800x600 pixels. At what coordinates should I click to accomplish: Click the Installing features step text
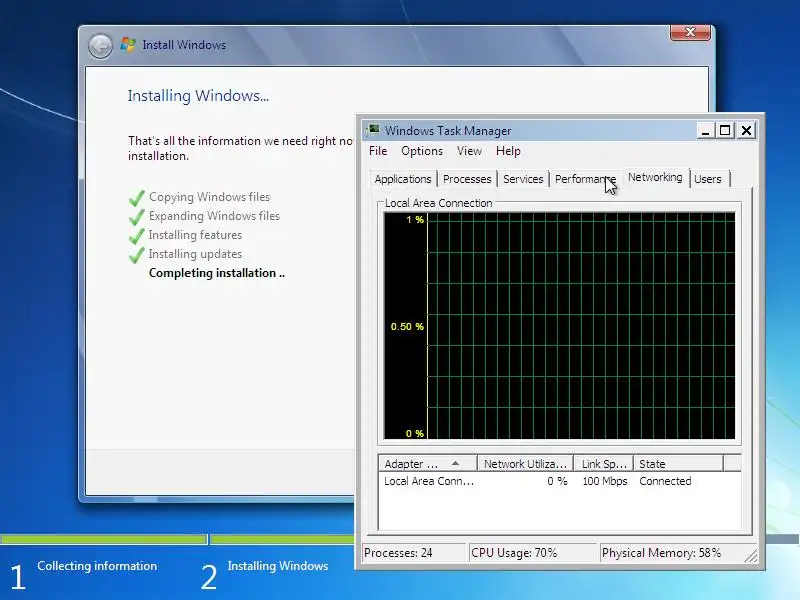tap(195, 235)
